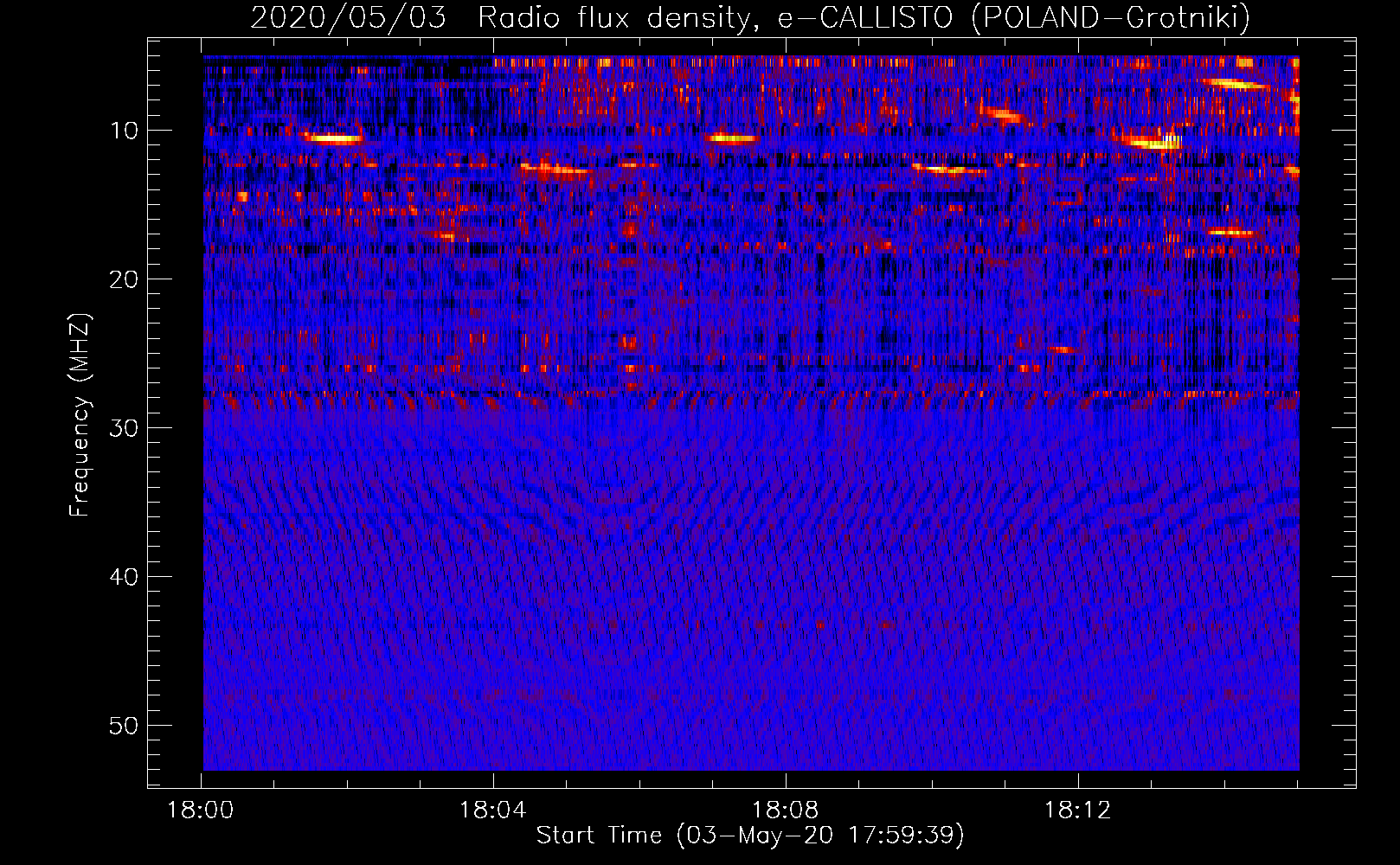Select the 18:12 time tick label

coord(1078,811)
